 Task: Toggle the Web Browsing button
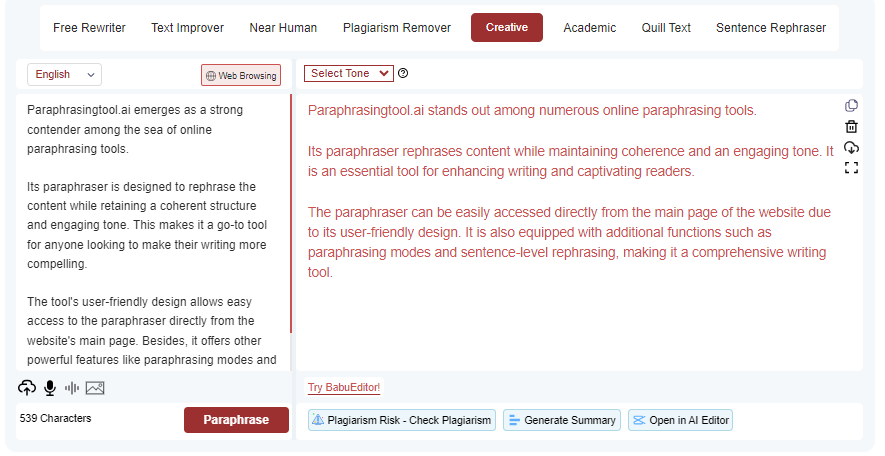pos(241,75)
